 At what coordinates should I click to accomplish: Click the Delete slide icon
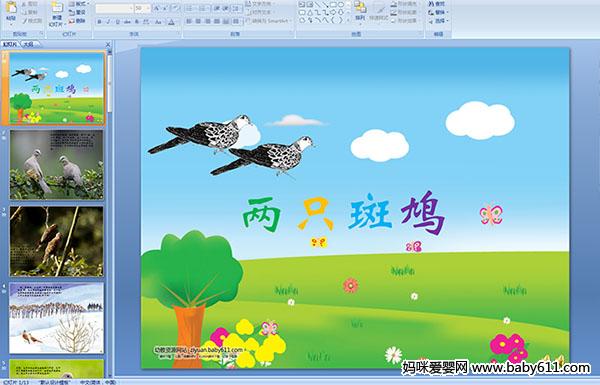(77, 21)
